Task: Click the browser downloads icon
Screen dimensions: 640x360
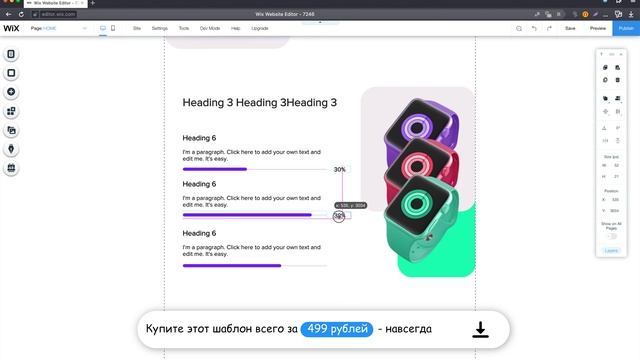Action: (x=631, y=14)
